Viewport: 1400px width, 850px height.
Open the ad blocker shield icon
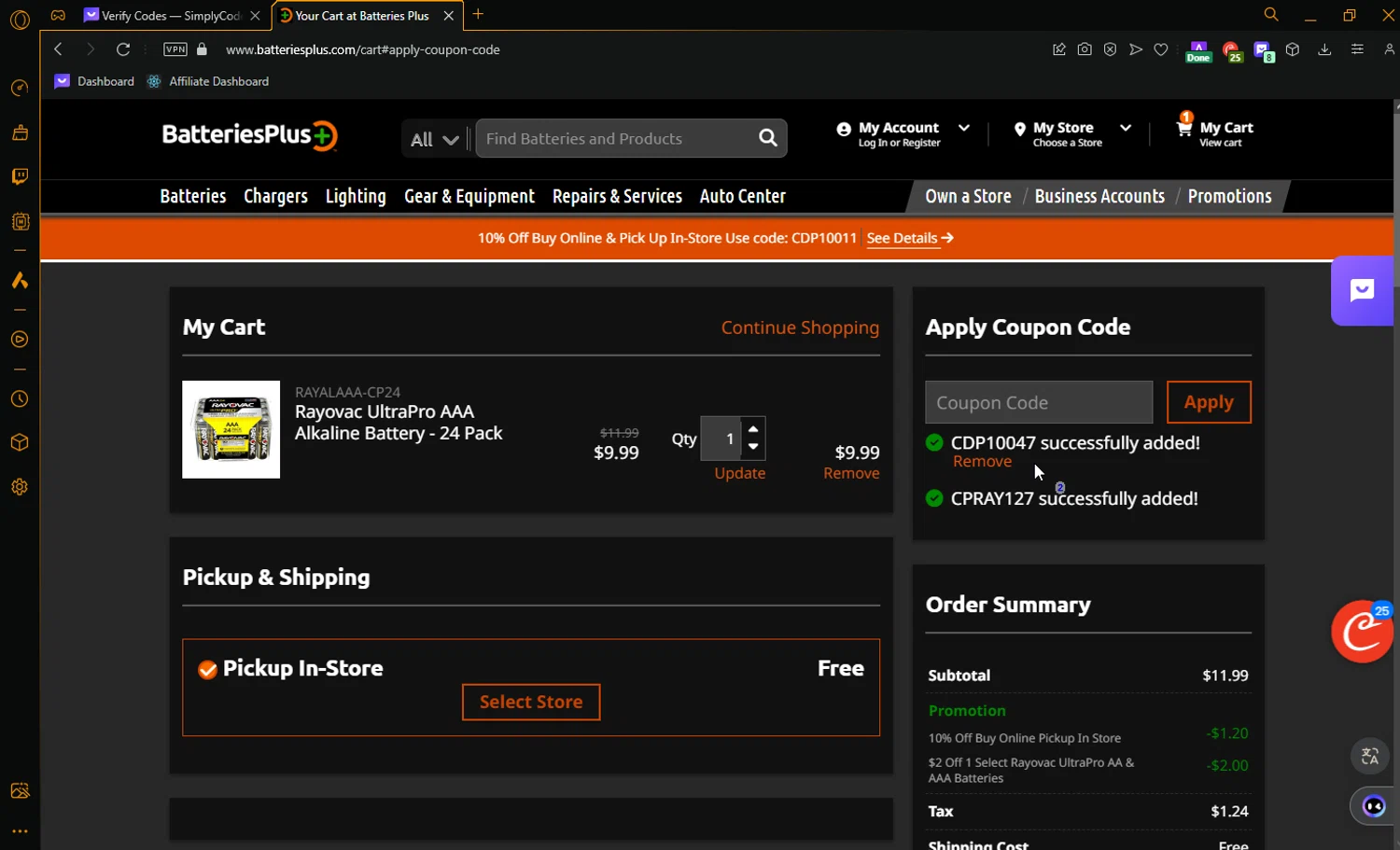(1110, 49)
